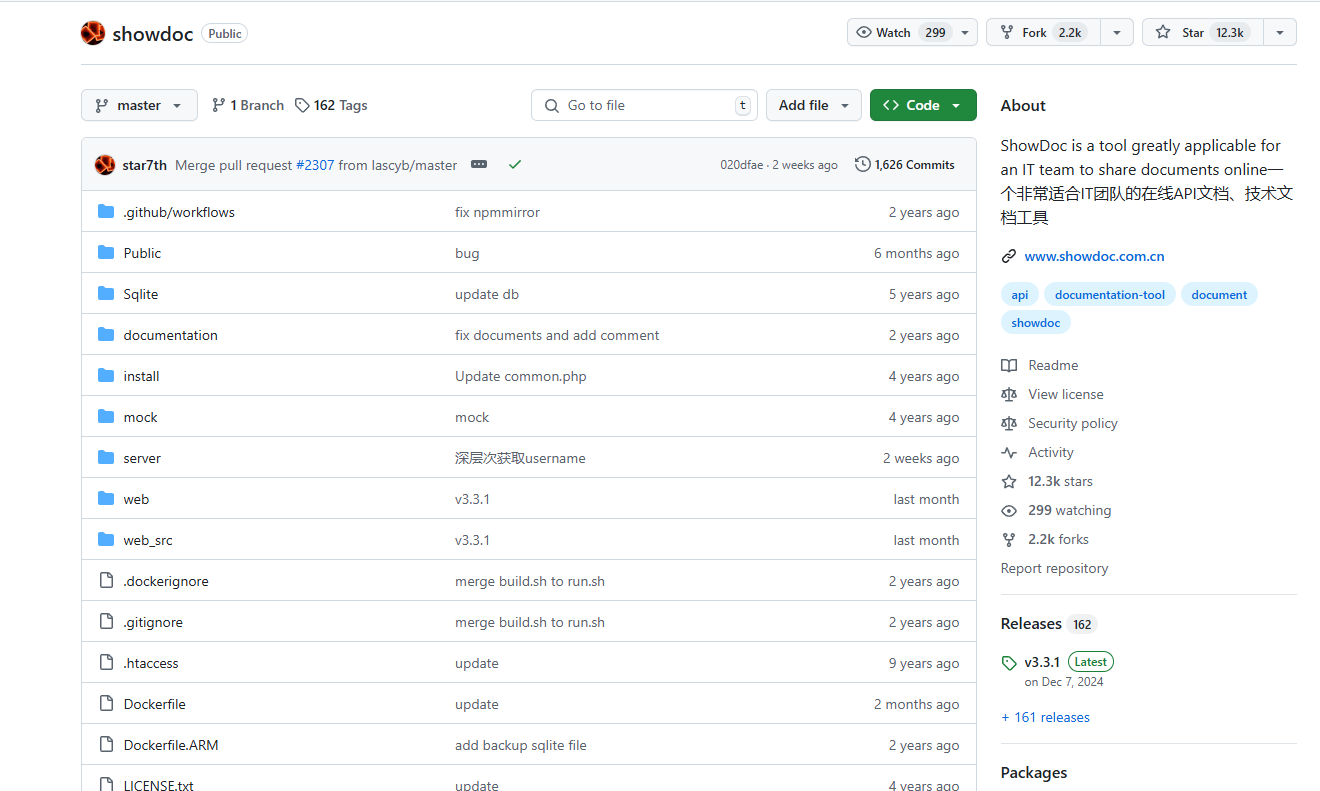
Task: Star the repository
Action: [1202, 32]
